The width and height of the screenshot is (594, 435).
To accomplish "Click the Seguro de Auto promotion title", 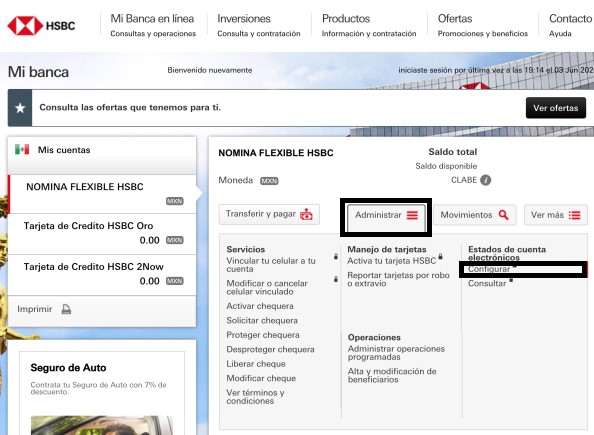I will [x=68, y=368].
